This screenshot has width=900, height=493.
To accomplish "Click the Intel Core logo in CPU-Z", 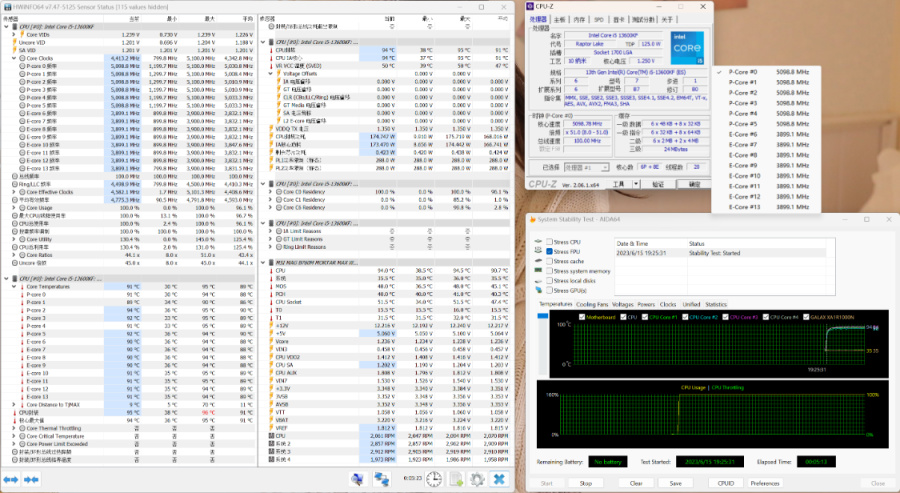I will [x=689, y=48].
